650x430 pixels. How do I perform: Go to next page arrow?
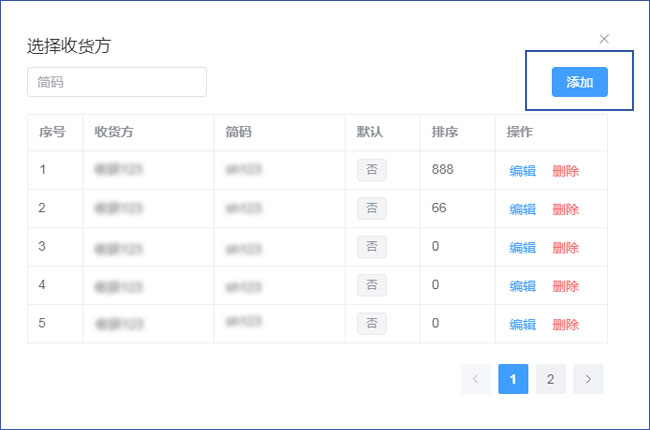point(588,379)
